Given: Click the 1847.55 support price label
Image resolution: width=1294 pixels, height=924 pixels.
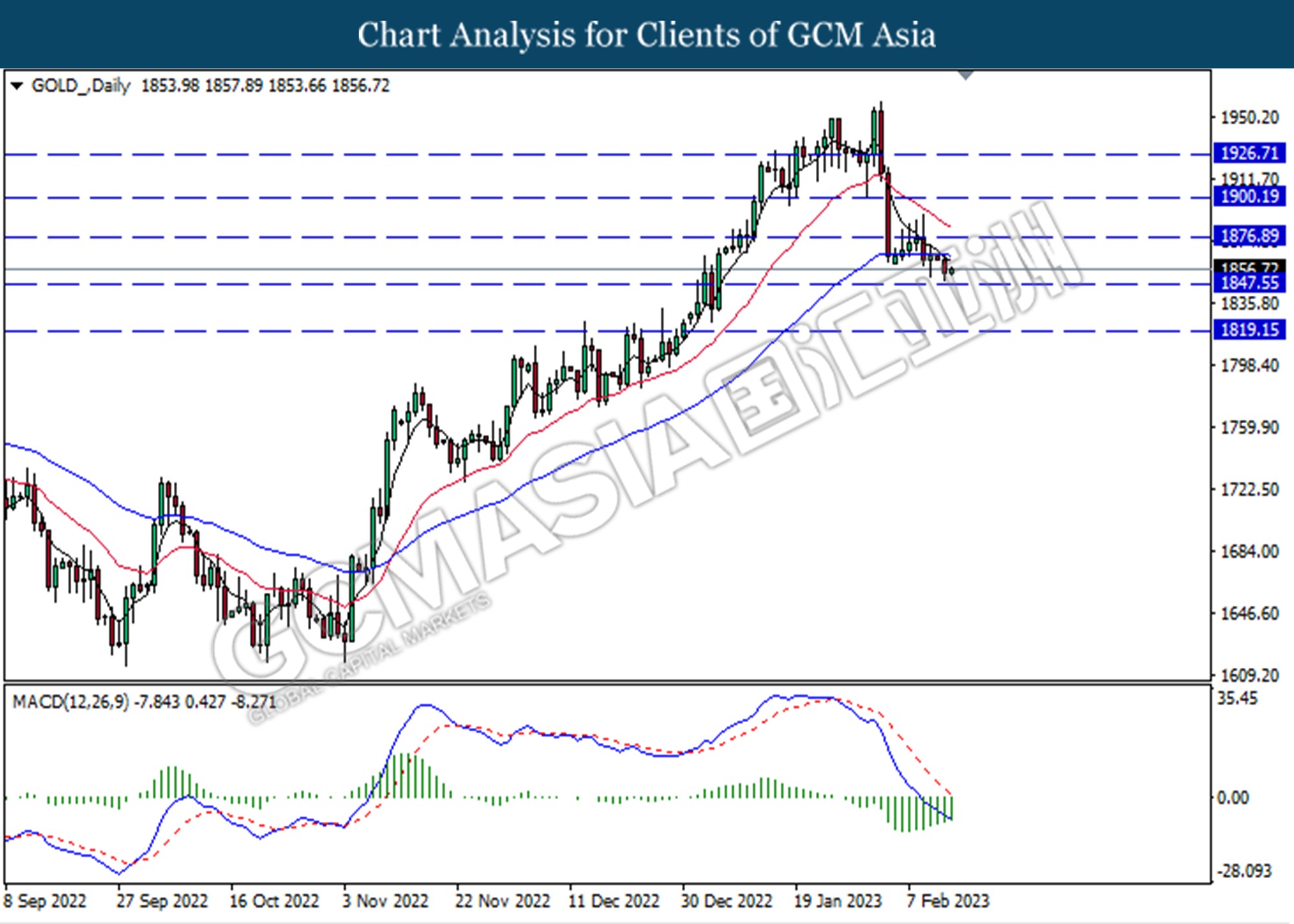Looking at the screenshot, I should tap(1249, 283).
